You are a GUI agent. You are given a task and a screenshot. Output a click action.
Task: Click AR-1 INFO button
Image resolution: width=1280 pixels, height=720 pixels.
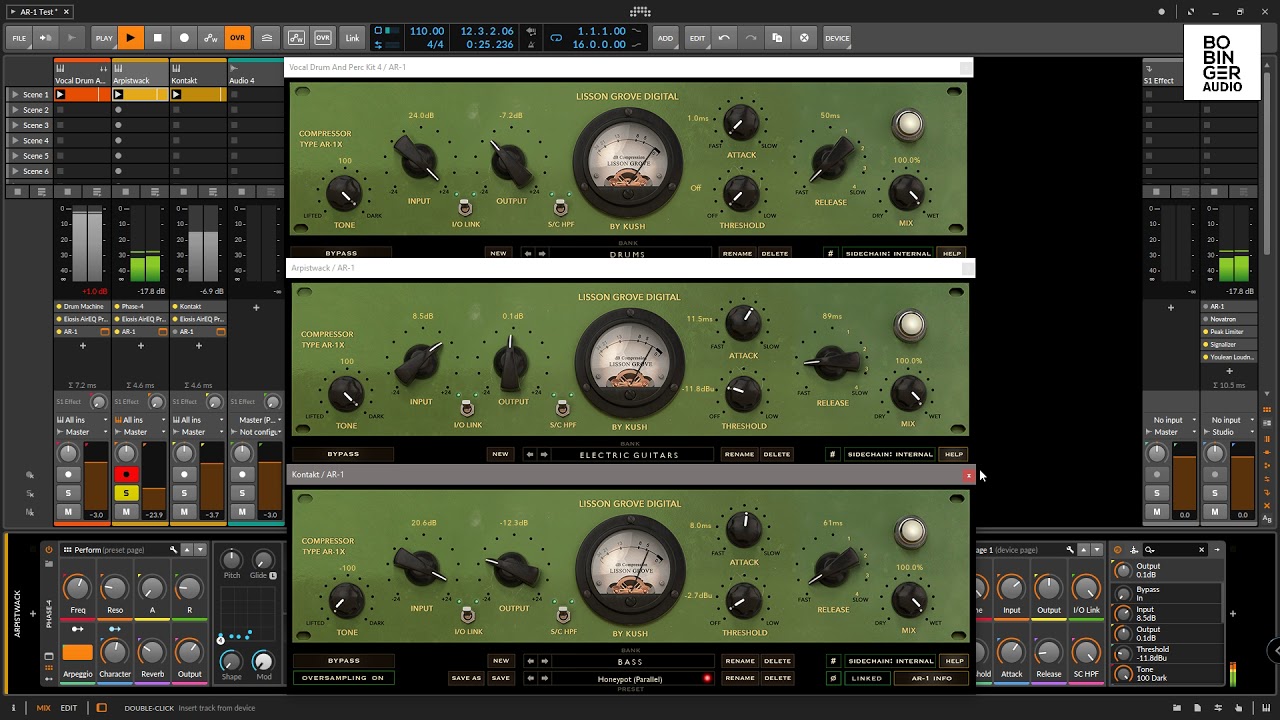coord(932,678)
